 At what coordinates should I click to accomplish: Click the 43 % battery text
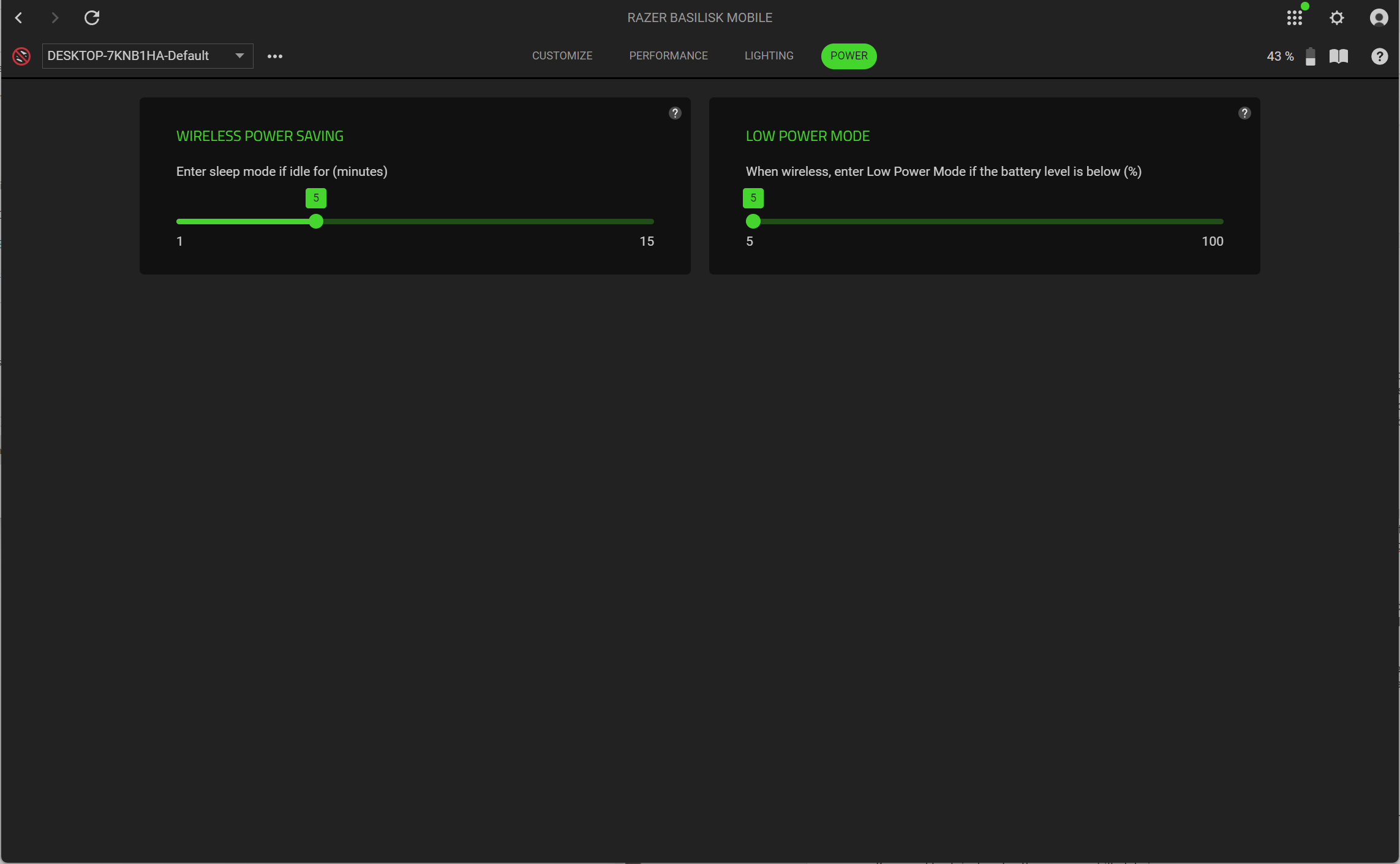tap(1280, 56)
